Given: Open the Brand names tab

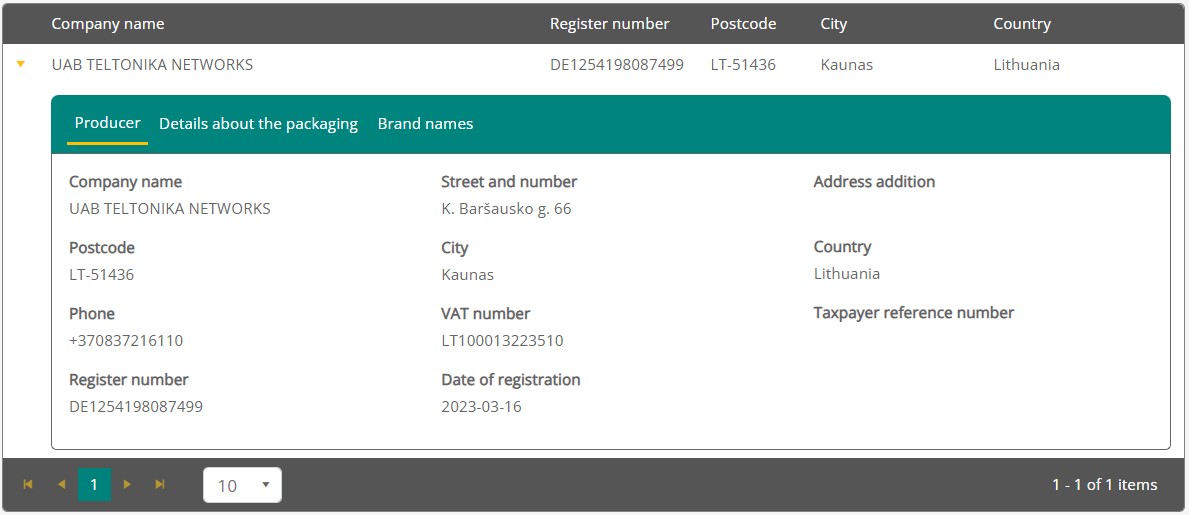Looking at the screenshot, I should tap(425, 124).
